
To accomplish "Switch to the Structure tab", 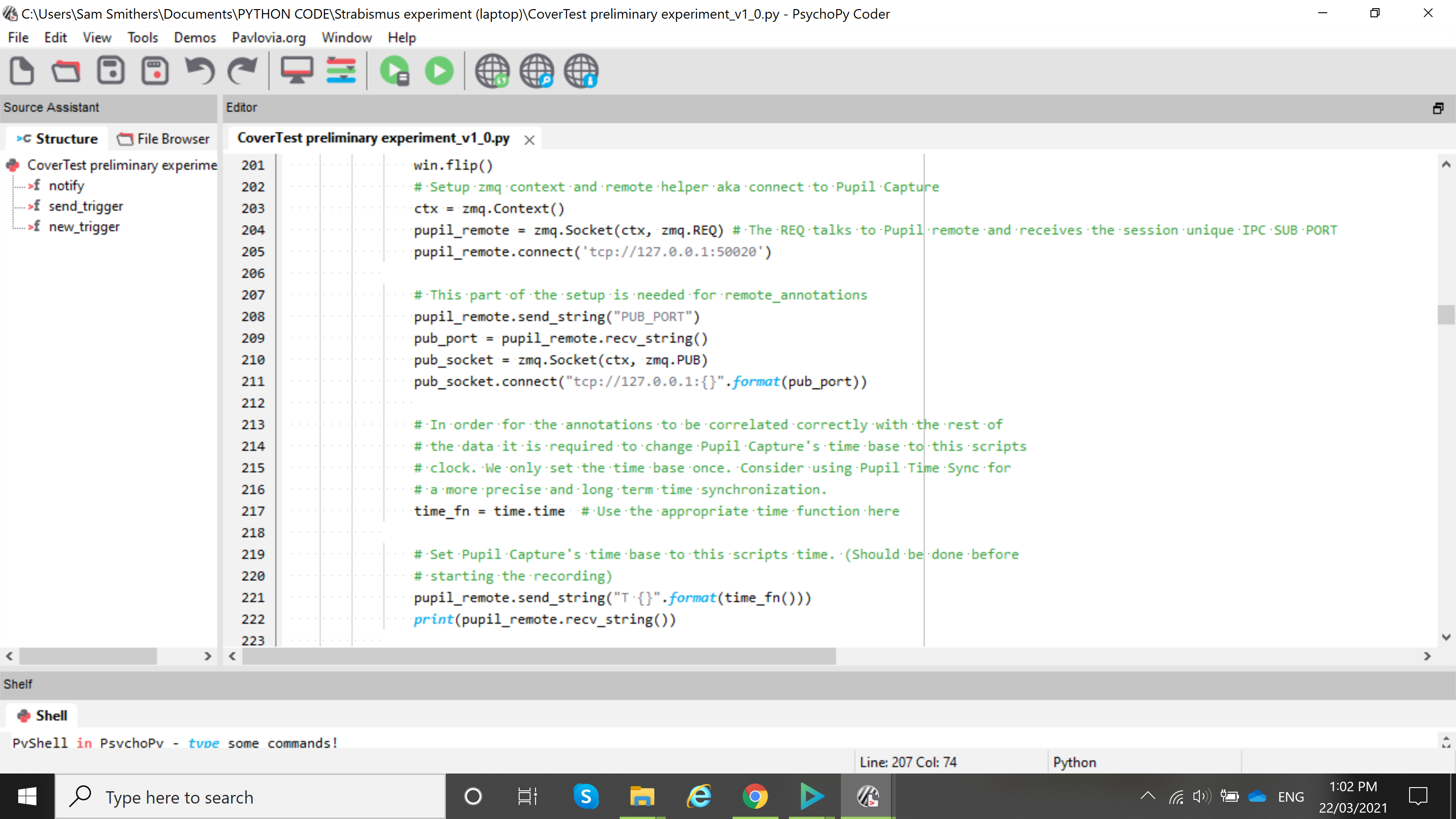I will (57, 138).
